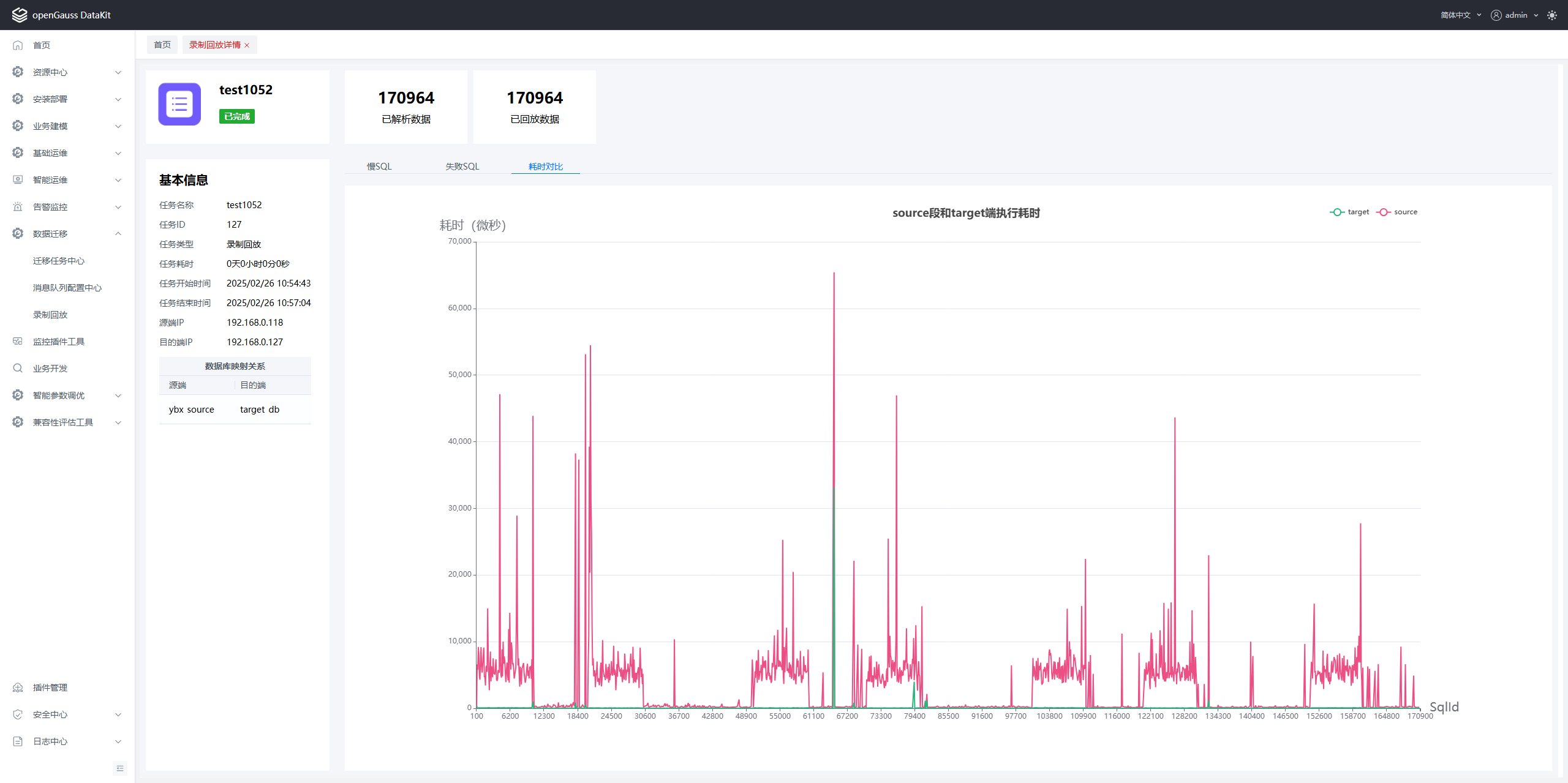Click the openGauss DataKit logo icon

[x=20, y=15]
